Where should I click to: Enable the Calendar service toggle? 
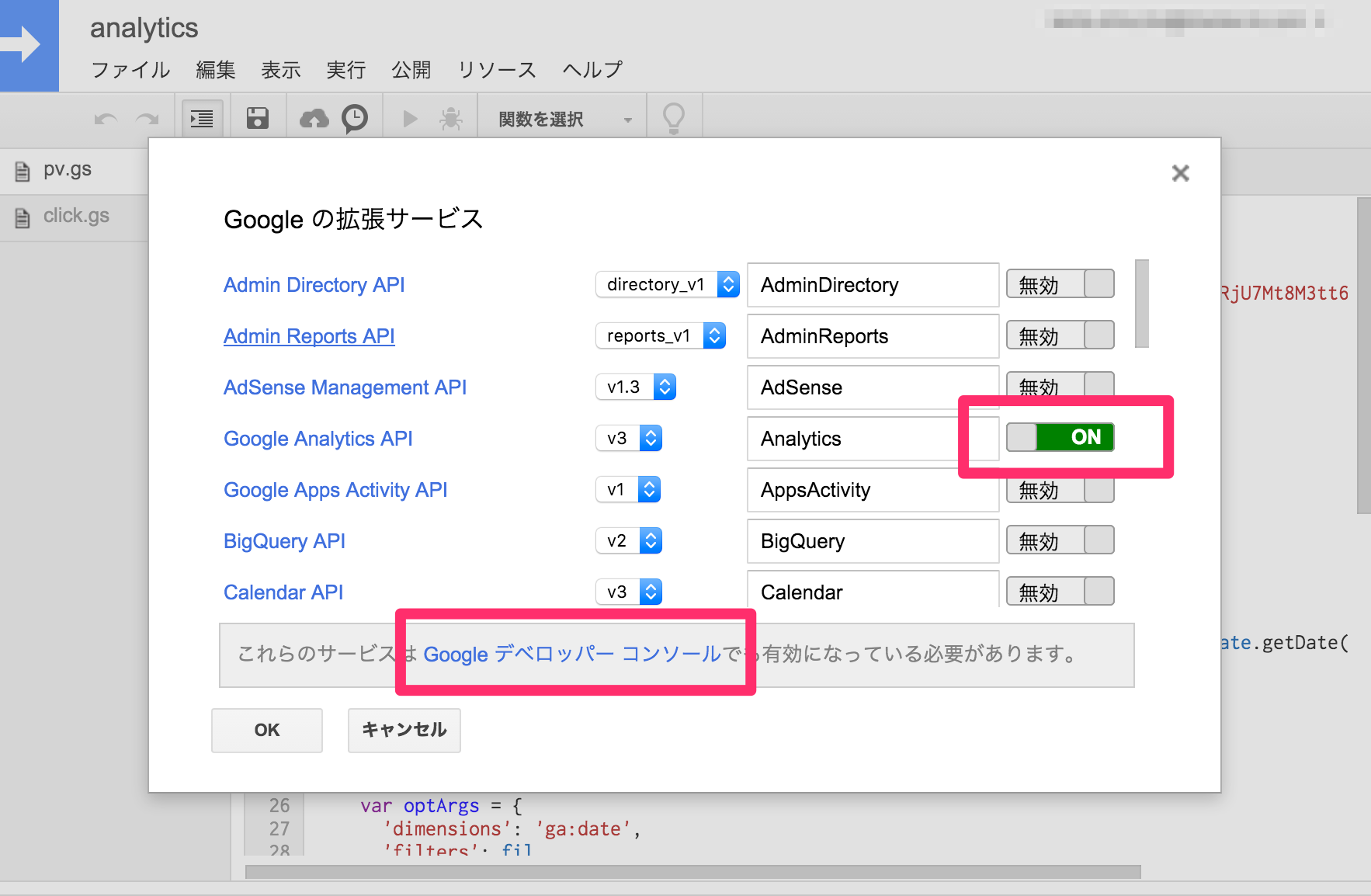point(1060,592)
